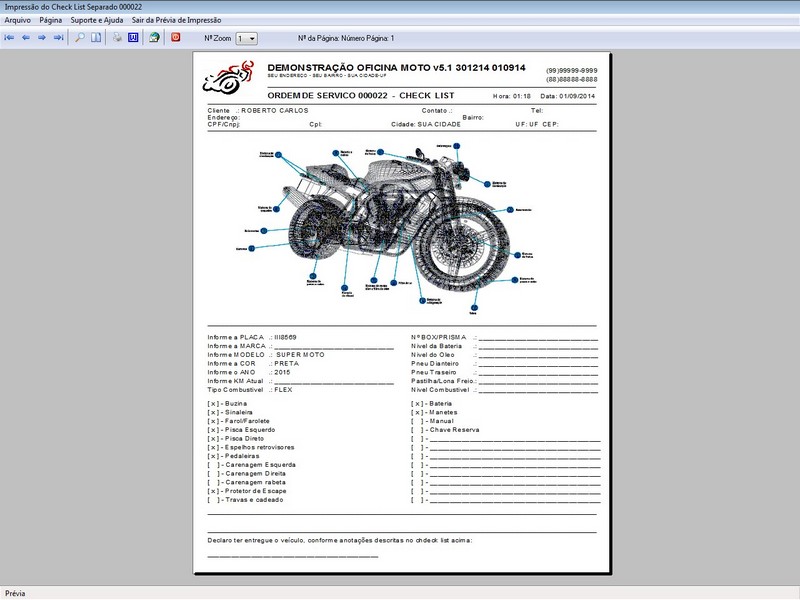Viewport: 800px width, 600px height.
Task: Jump to the last page of preview
Action: coord(59,38)
